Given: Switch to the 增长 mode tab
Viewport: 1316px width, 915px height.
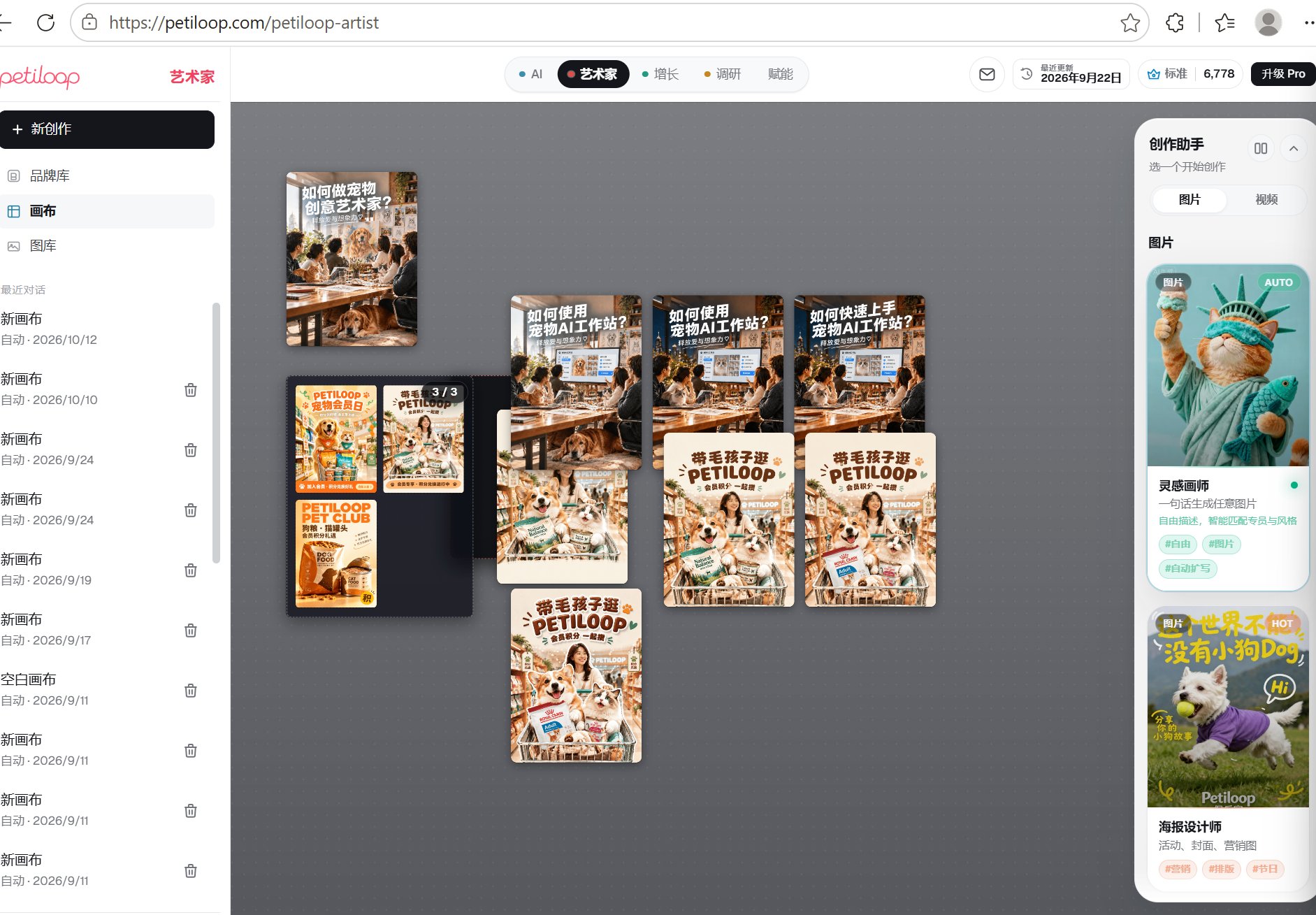Looking at the screenshot, I should coord(660,74).
